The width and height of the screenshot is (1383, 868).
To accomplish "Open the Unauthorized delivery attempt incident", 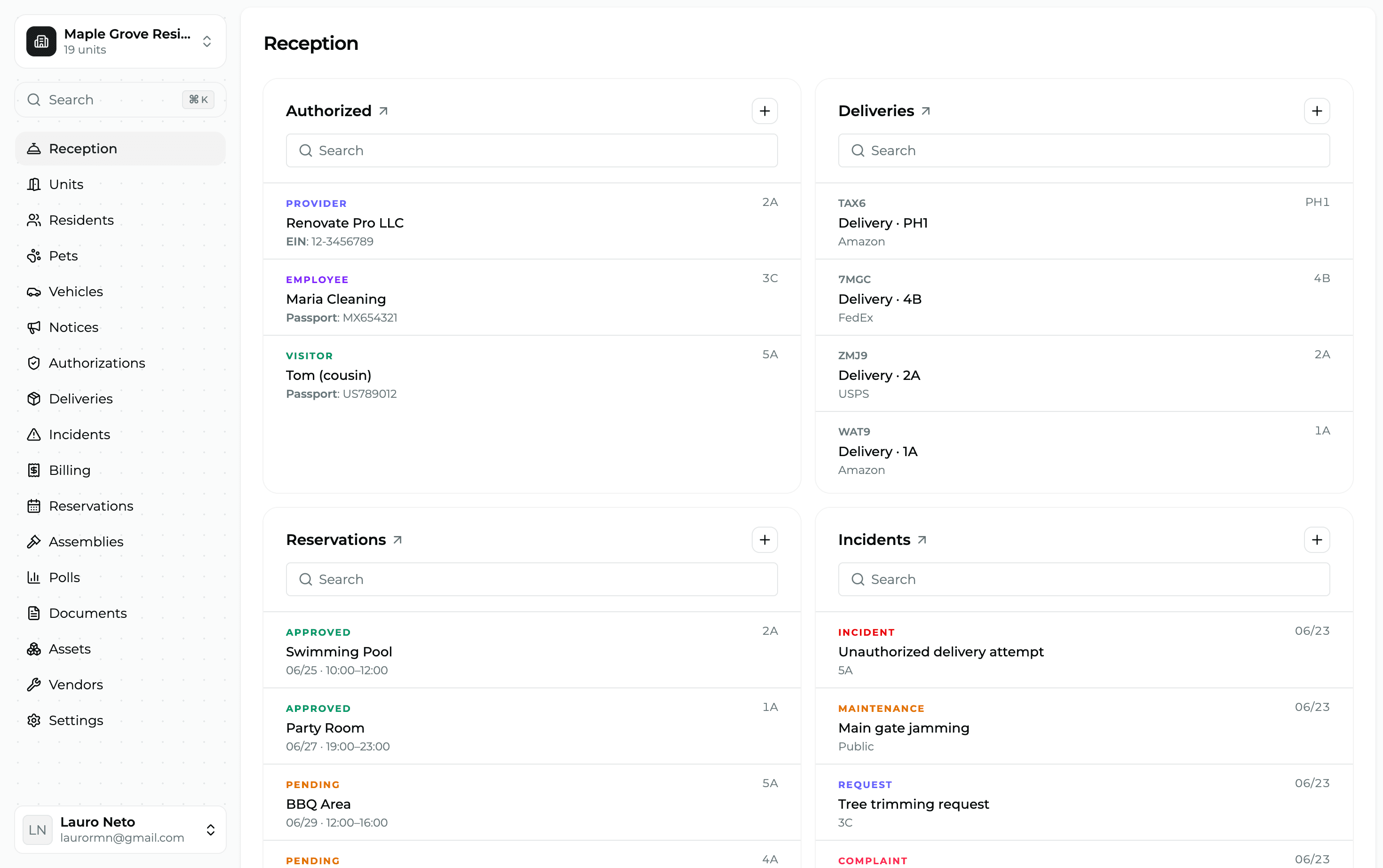I will pyautogui.click(x=1084, y=650).
